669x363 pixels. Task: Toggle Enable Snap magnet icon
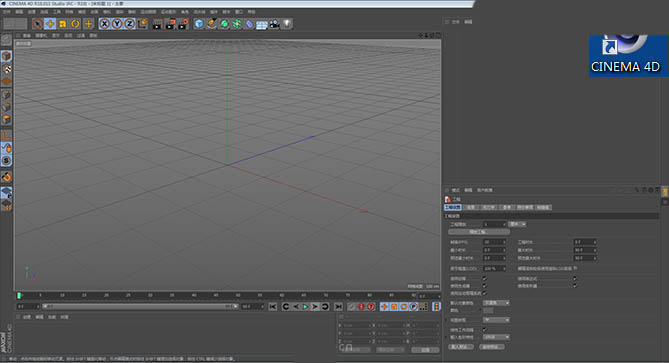click(x=6, y=177)
